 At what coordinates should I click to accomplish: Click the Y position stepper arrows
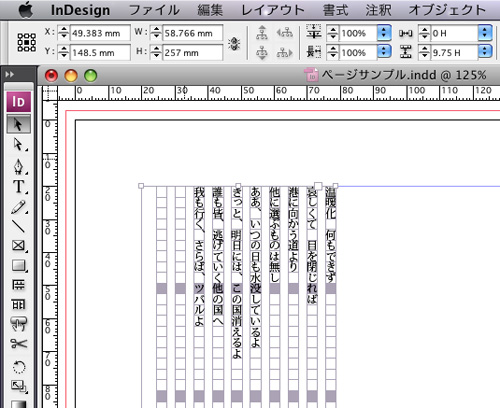point(63,53)
